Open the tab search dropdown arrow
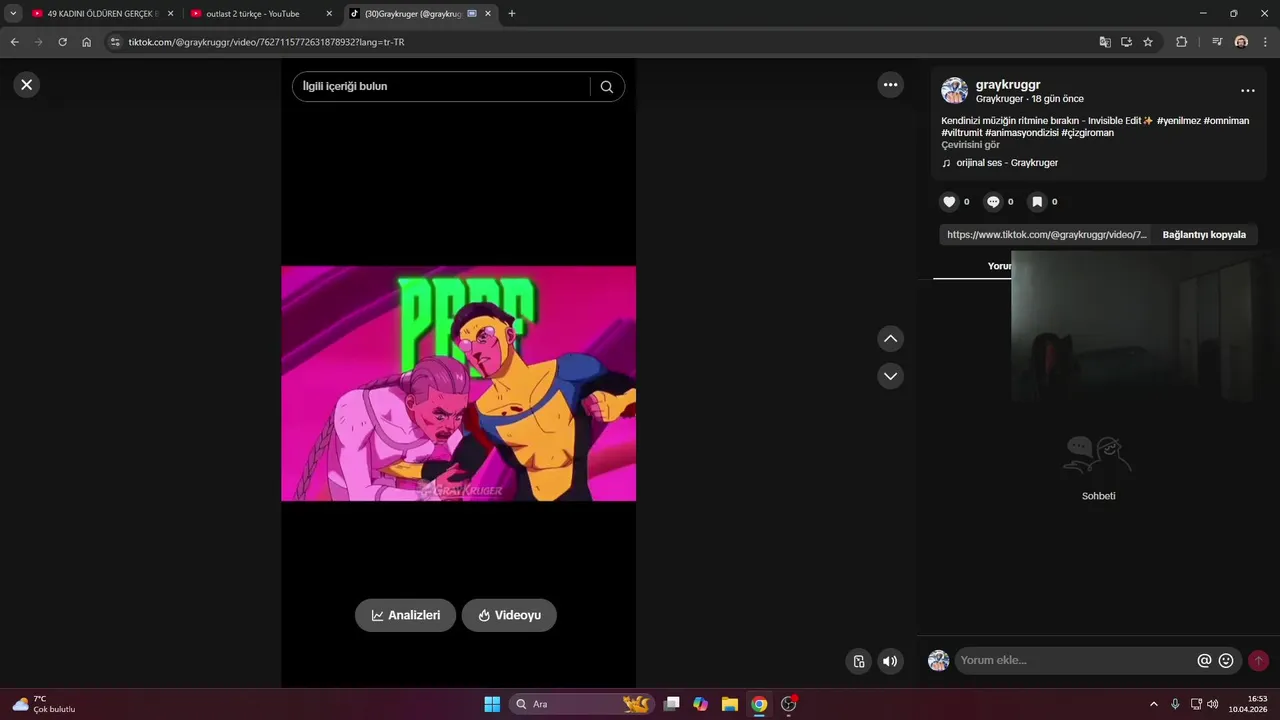This screenshot has width=1280, height=720. 13,14
